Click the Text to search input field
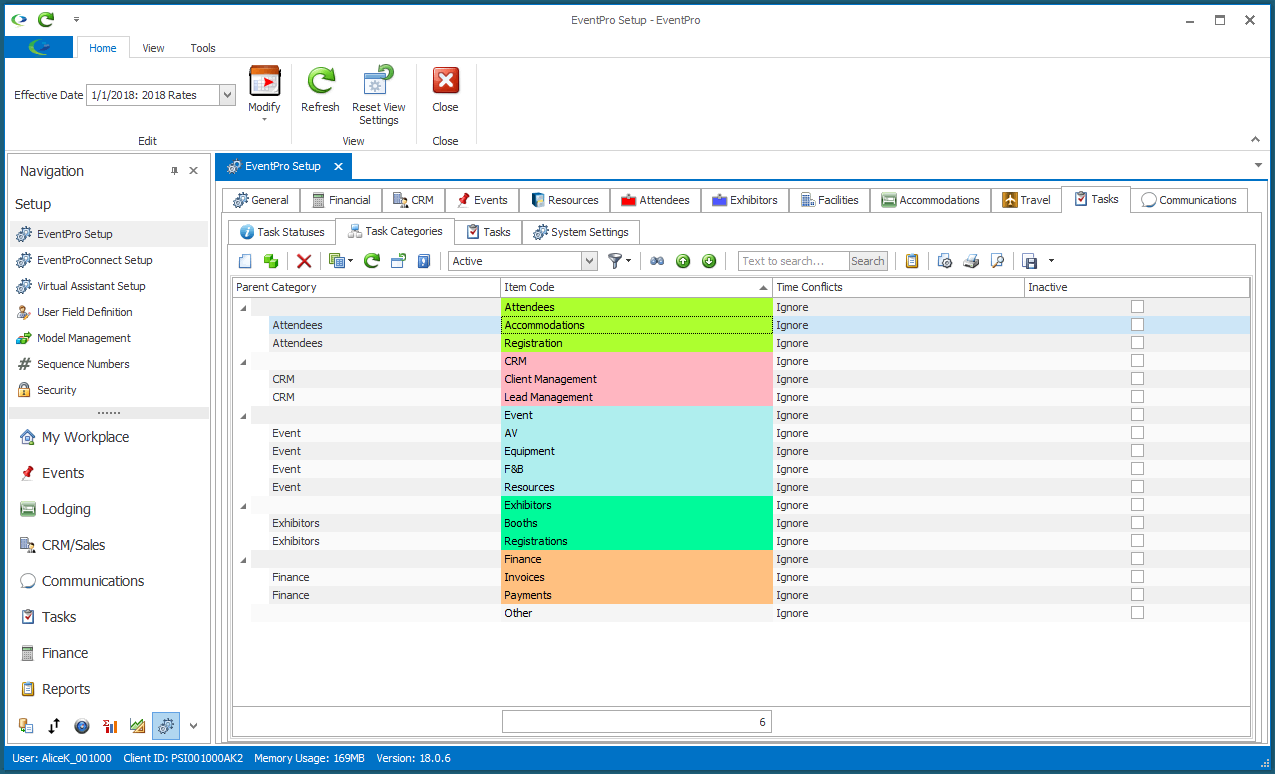 pos(793,261)
